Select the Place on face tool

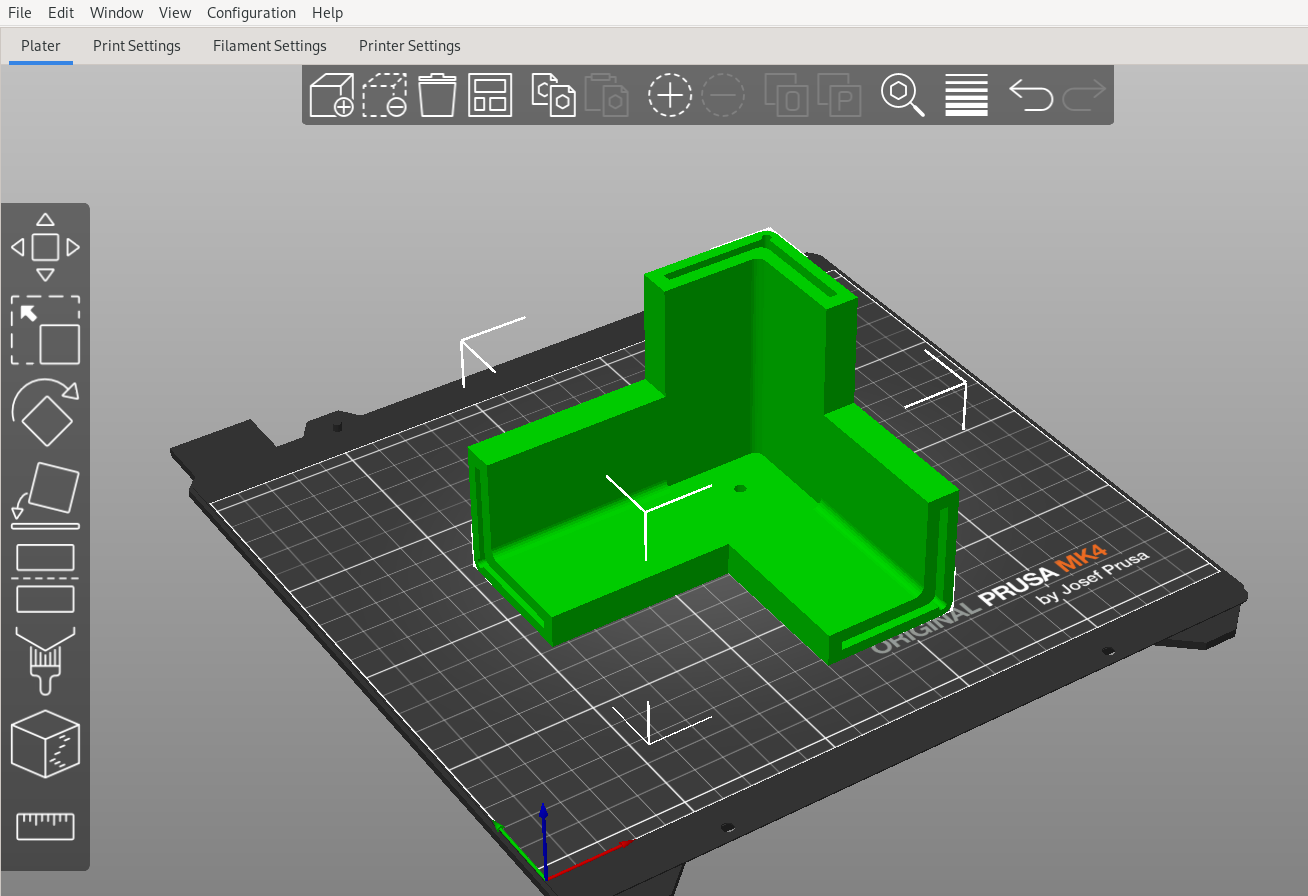click(45, 495)
